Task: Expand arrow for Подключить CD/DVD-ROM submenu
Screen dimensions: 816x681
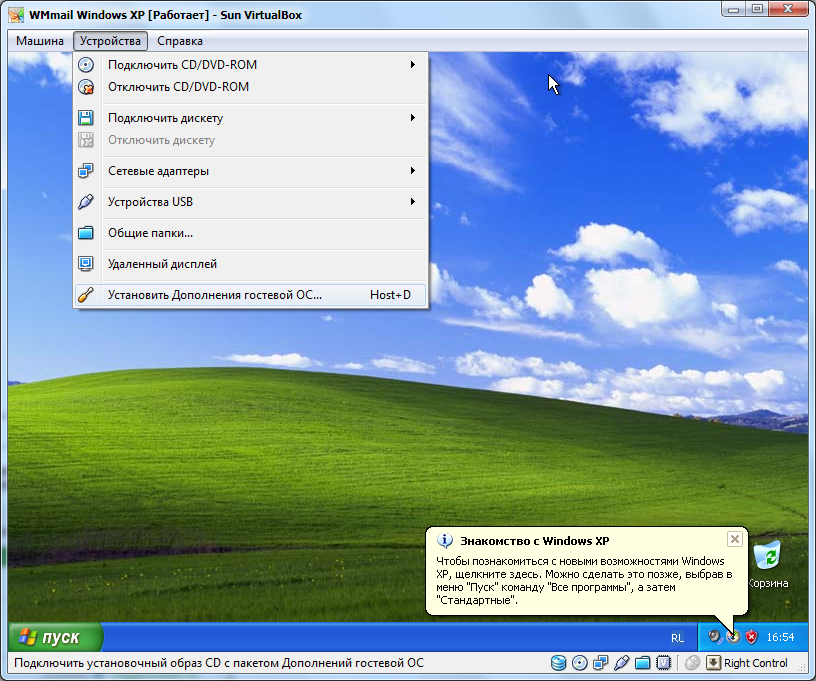Action: (413, 65)
